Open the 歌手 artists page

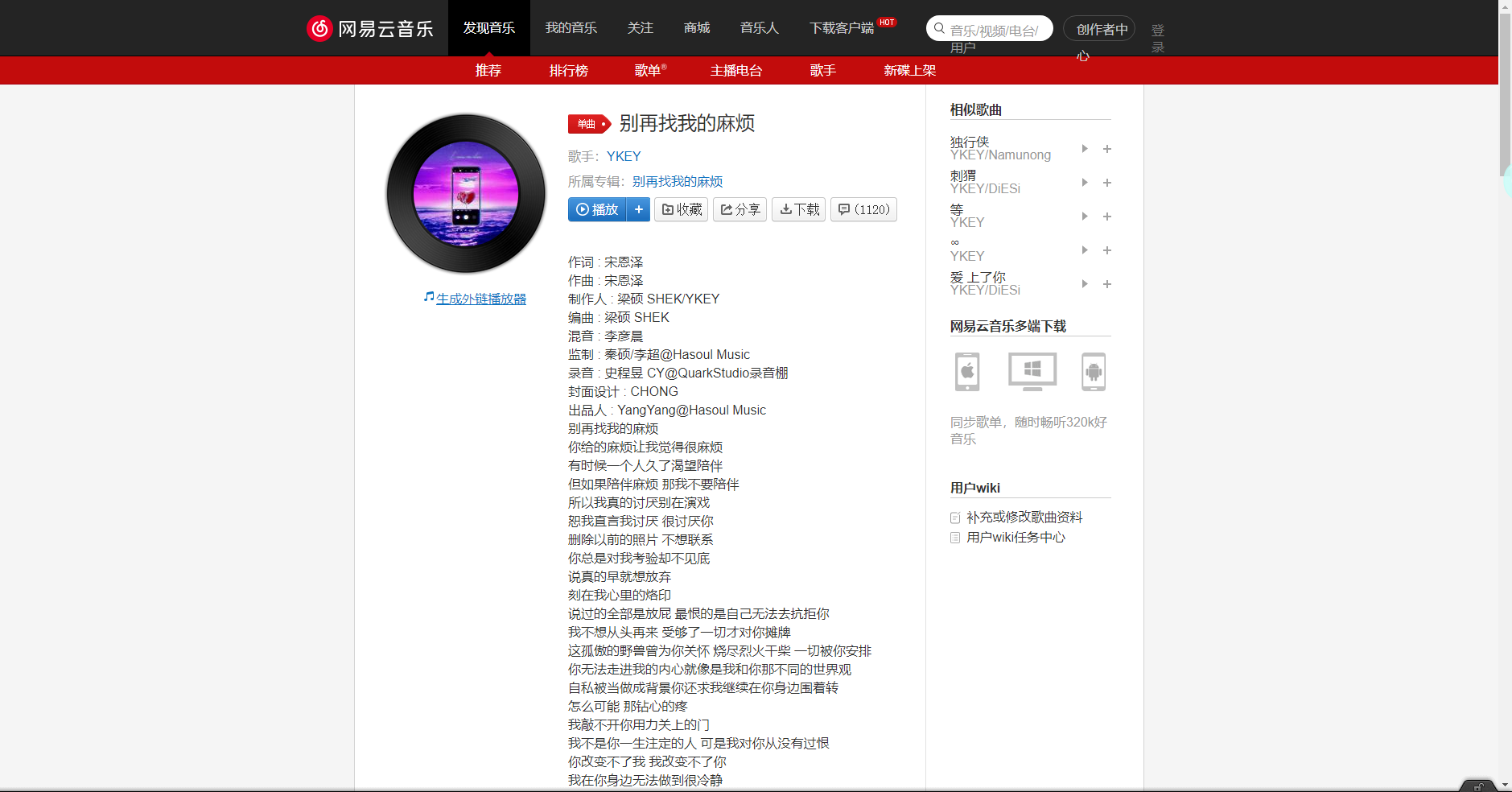click(x=823, y=71)
